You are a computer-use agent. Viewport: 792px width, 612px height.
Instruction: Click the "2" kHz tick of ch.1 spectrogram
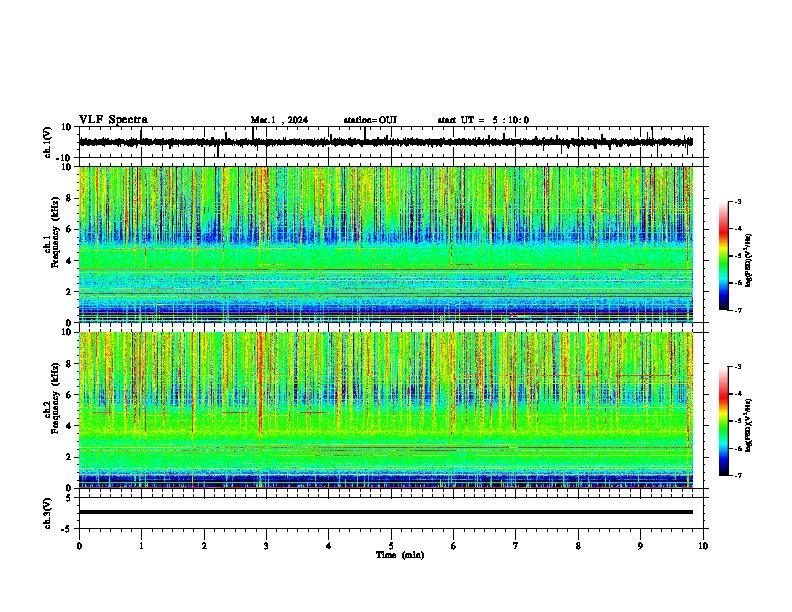point(69,292)
